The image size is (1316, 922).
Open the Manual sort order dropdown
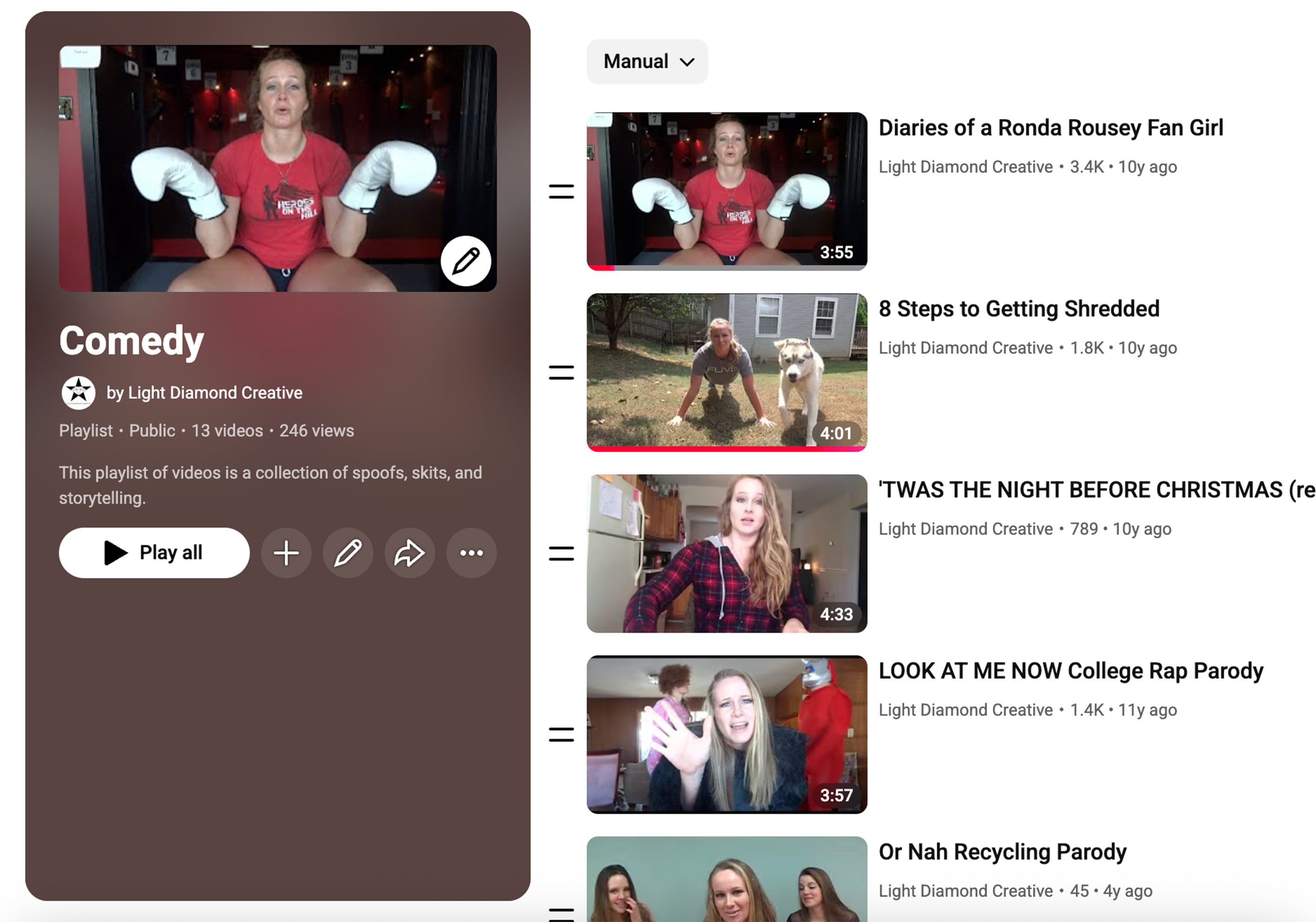tap(647, 61)
